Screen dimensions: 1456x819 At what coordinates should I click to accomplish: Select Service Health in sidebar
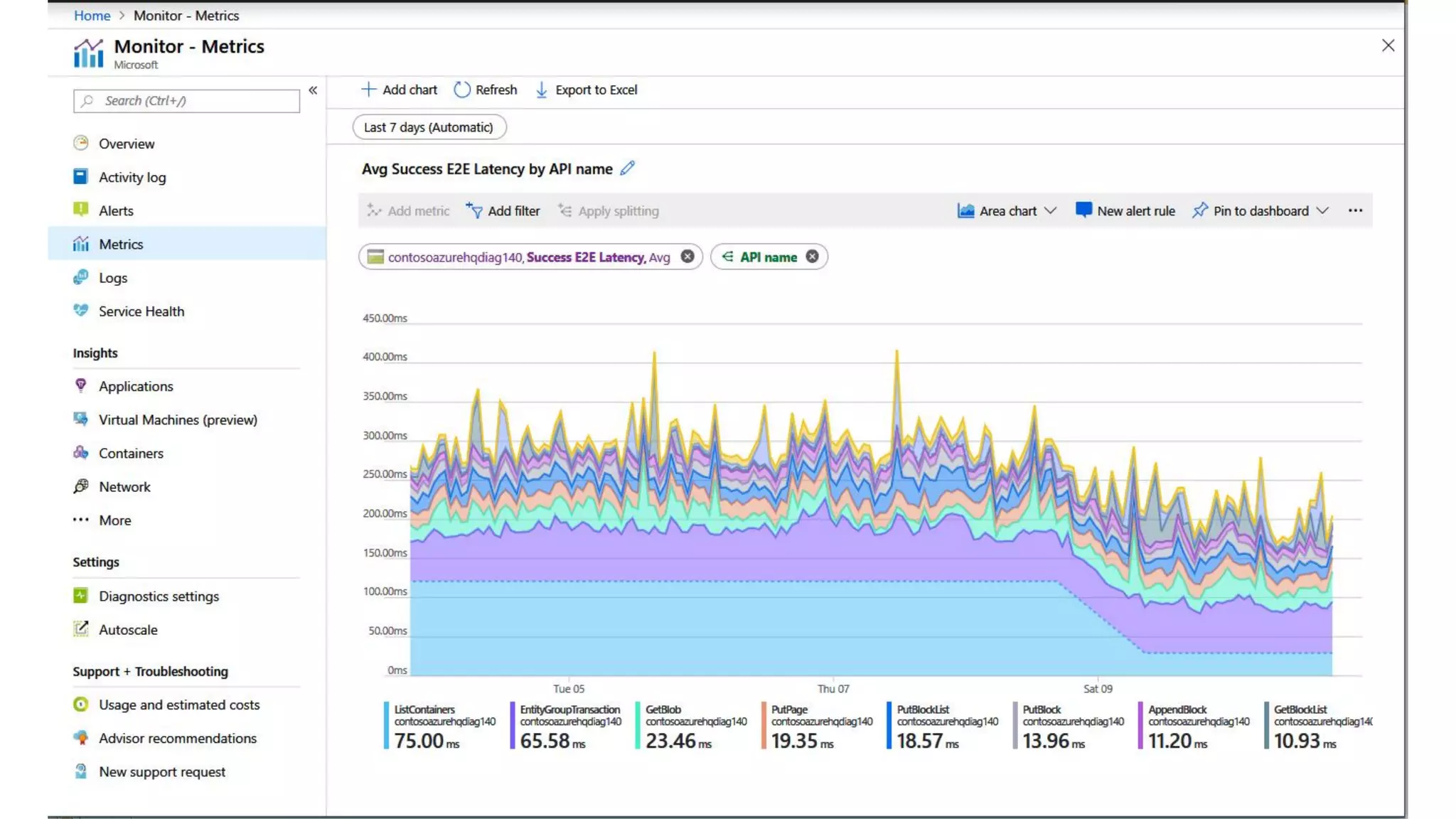141,311
